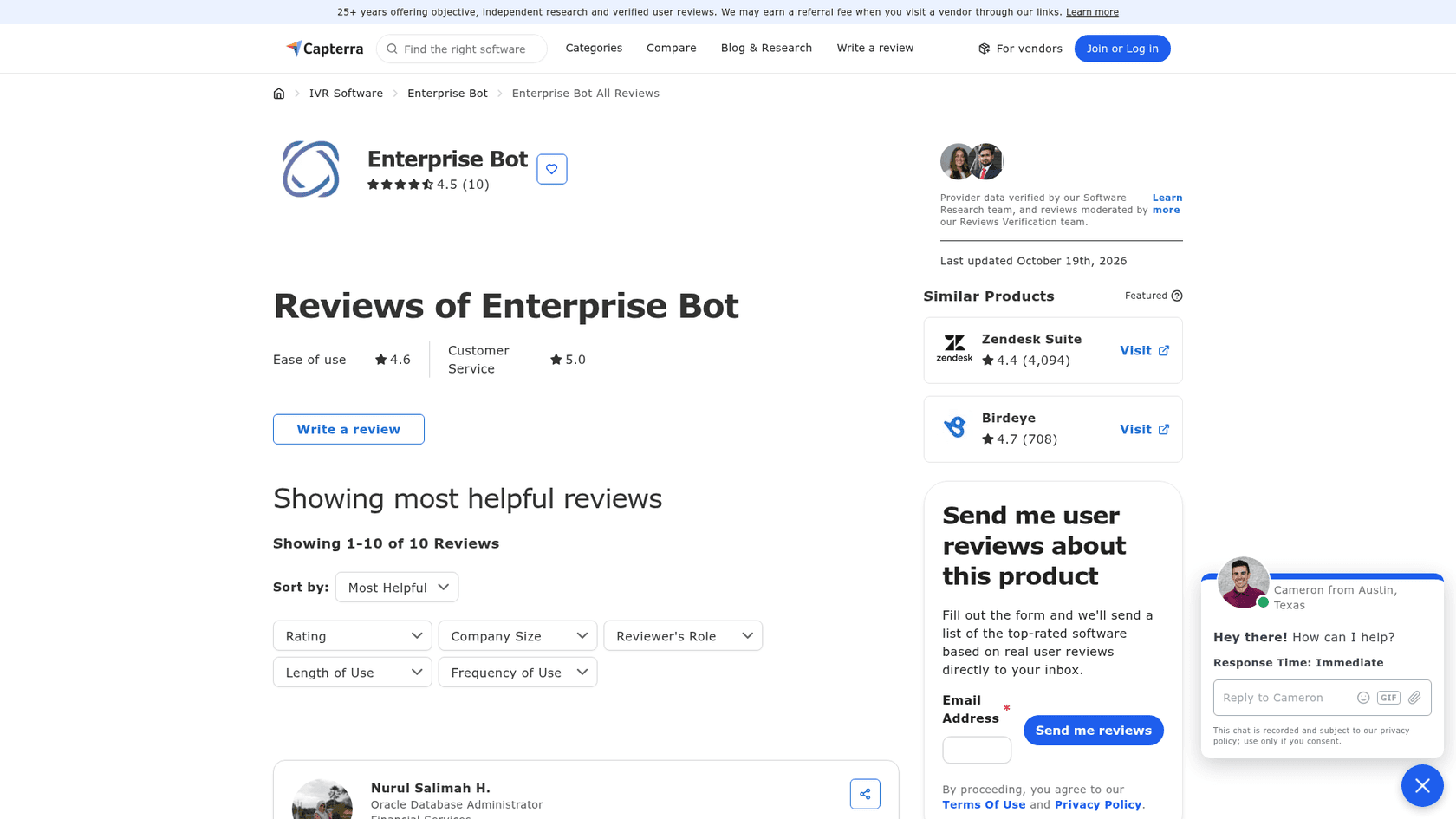Click the Nurul Salimah H. reviewer name
Image resolution: width=1456 pixels, height=819 pixels.
pos(431,788)
